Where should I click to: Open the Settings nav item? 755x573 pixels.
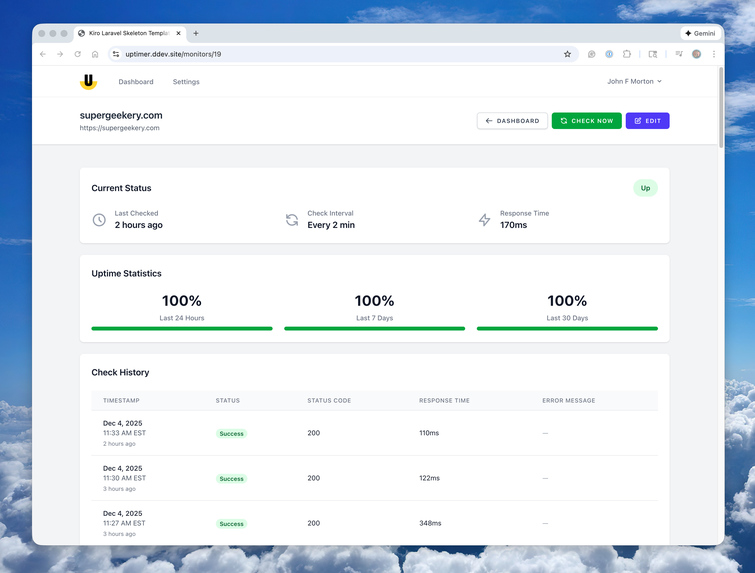pyautogui.click(x=186, y=82)
